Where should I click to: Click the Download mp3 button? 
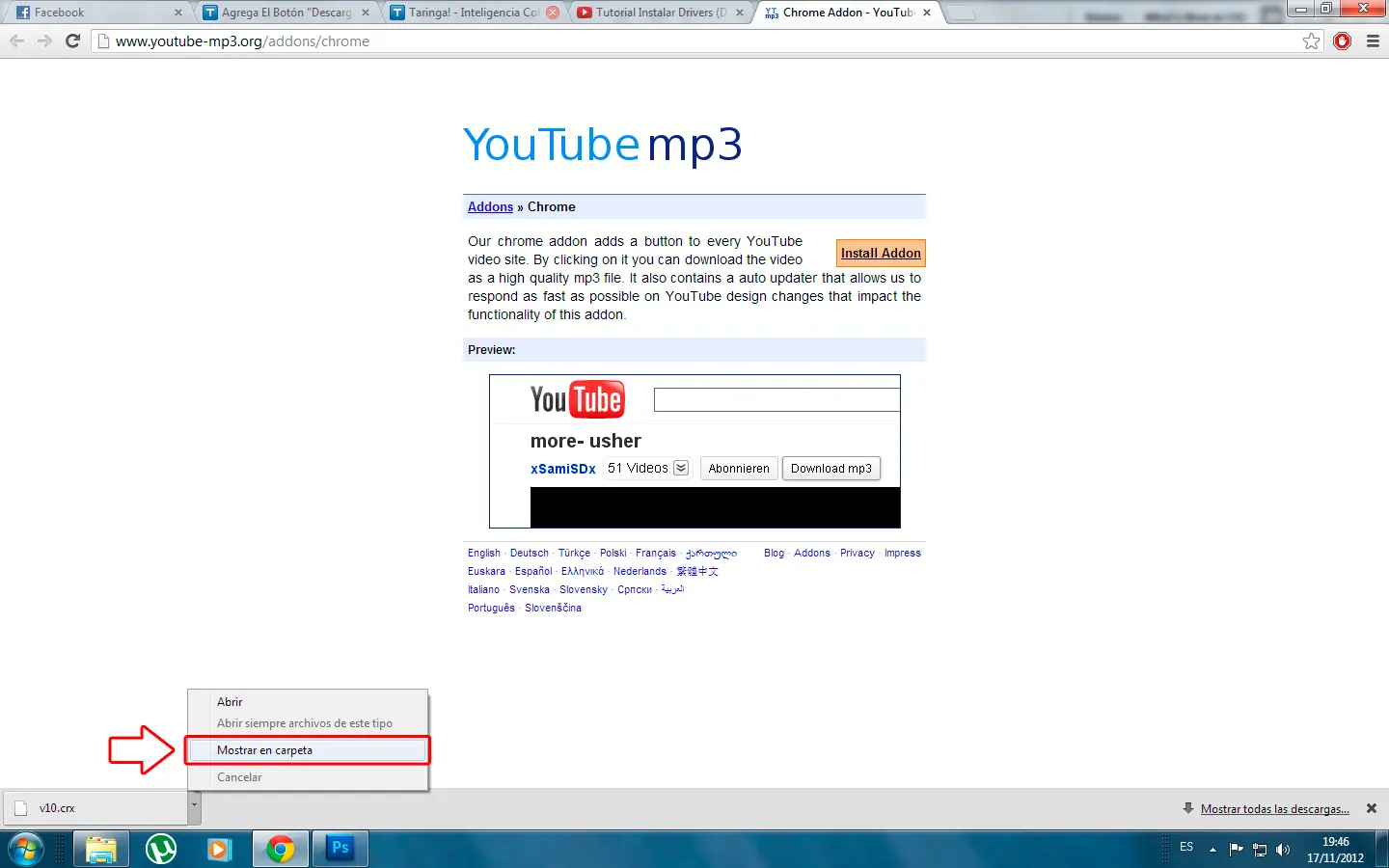(831, 469)
